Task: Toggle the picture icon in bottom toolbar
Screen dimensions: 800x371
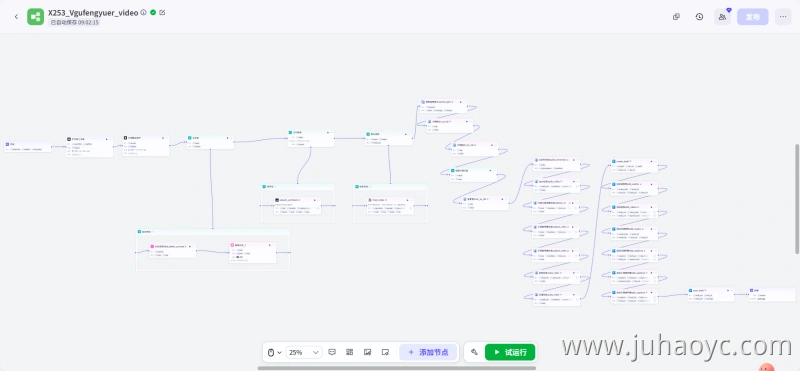Action: (367, 352)
